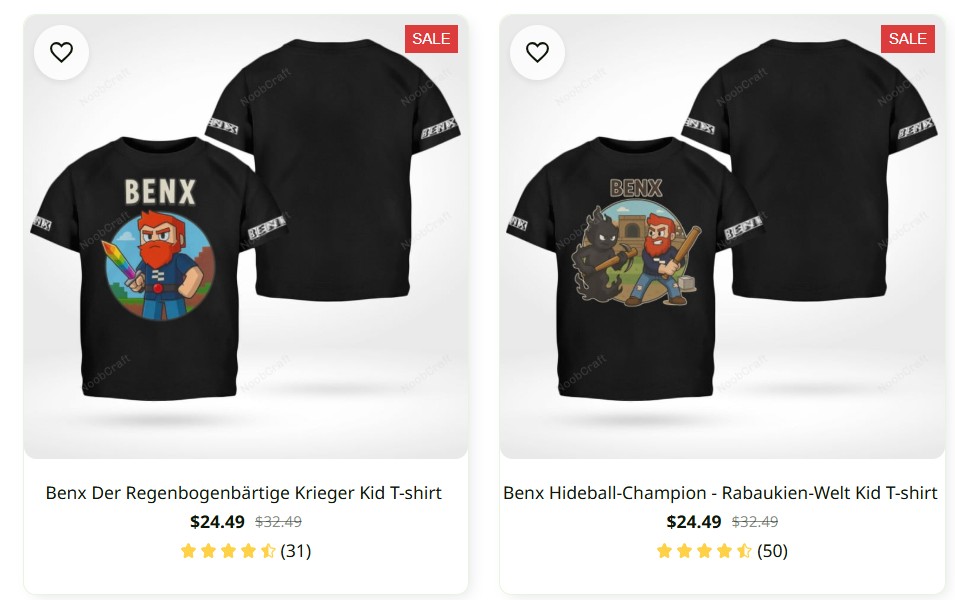This screenshot has height=600, width=955.
Task: Click star rating icons with 50 reviews
Action: (x=704, y=551)
